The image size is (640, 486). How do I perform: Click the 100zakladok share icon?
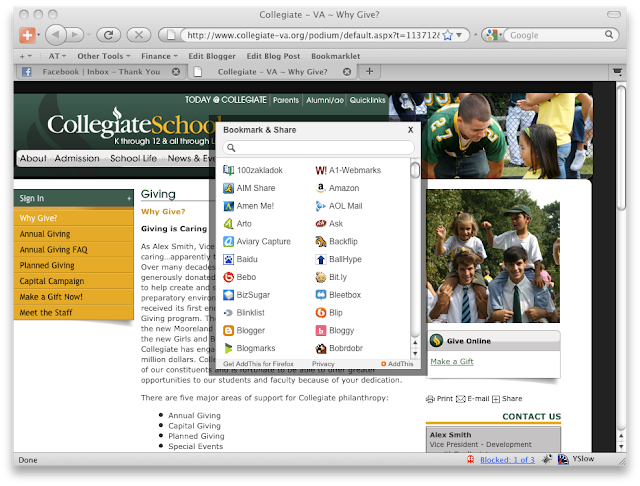(228, 170)
